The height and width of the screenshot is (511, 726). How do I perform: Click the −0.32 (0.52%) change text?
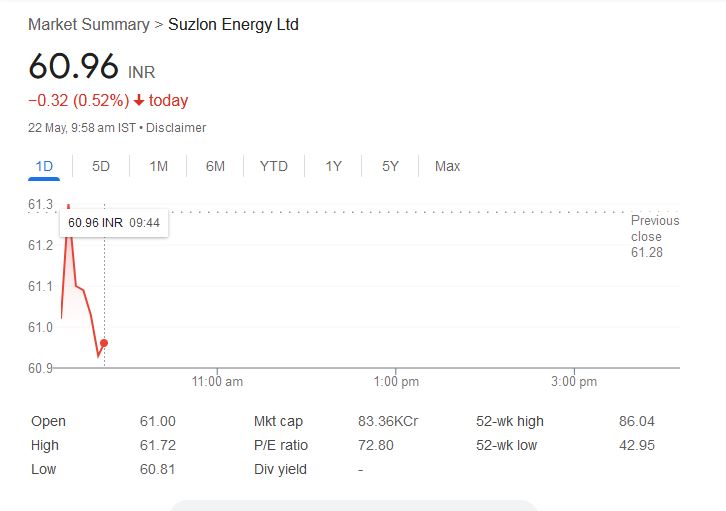79,100
